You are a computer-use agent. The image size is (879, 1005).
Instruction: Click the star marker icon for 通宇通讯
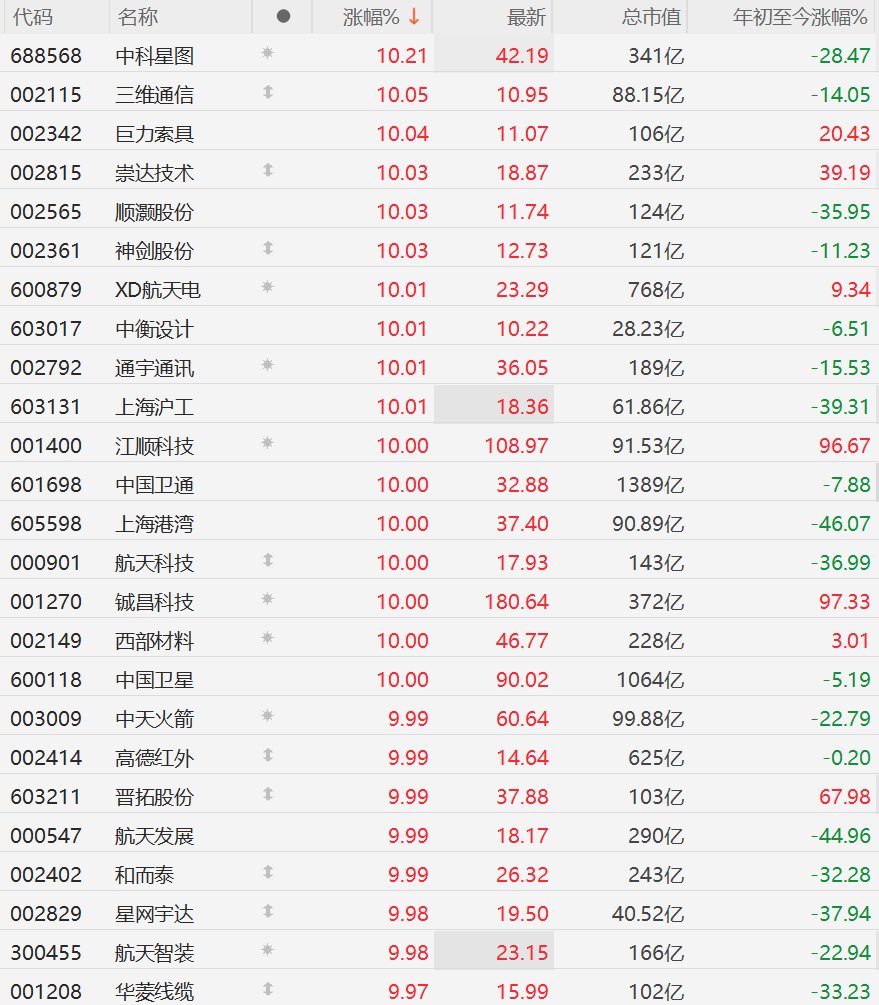[x=268, y=365]
